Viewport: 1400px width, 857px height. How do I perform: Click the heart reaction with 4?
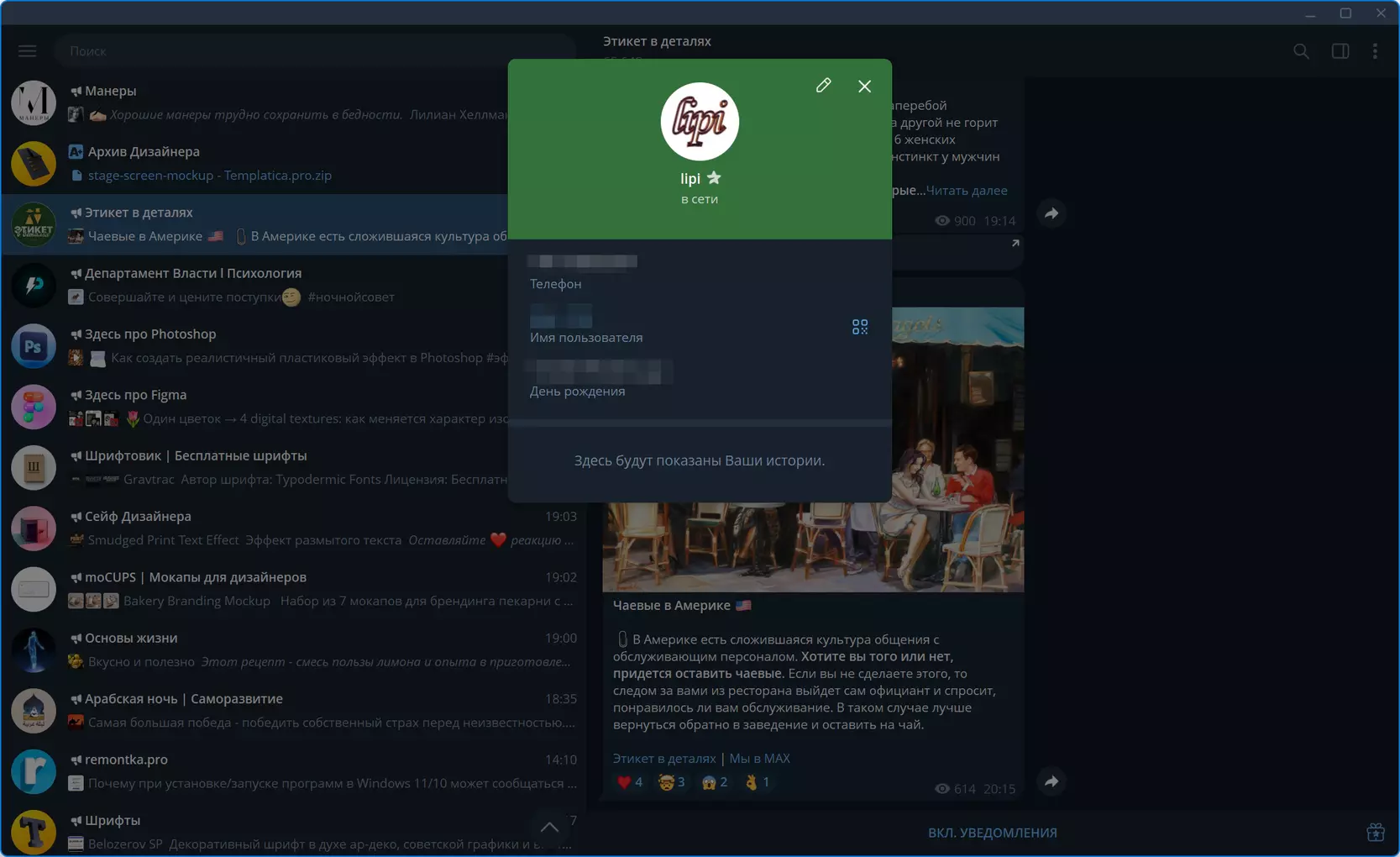pos(630,782)
